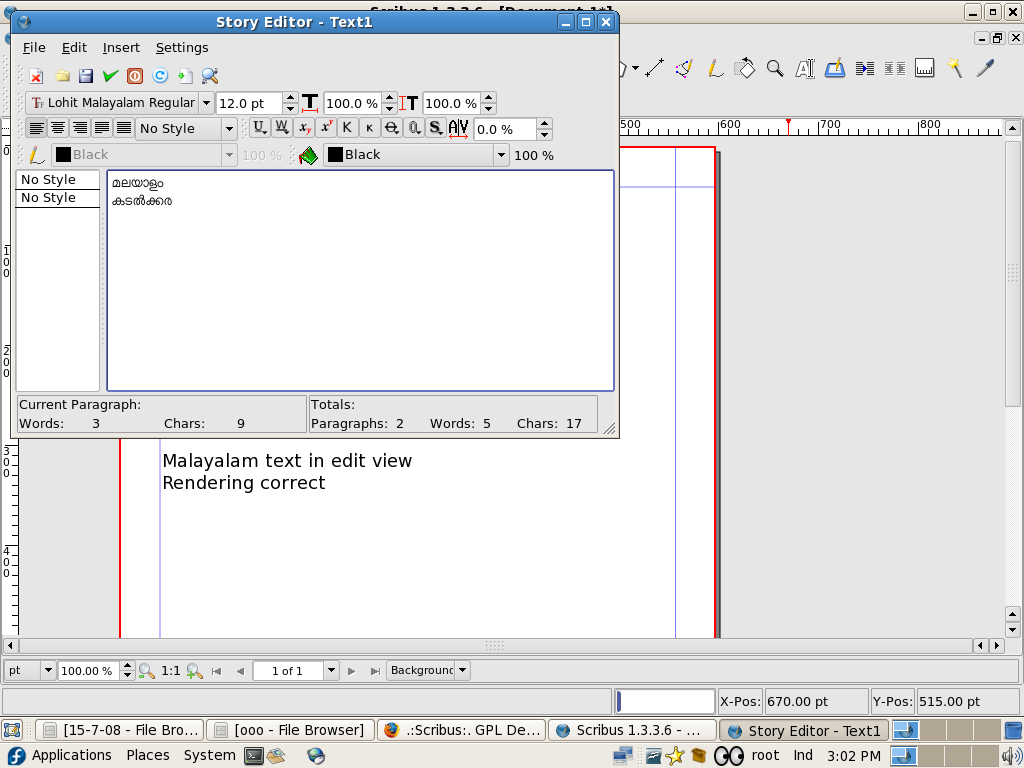This screenshot has height=768, width=1024.
Task: Open the Lohit Malayalam Regular font dropdown
Action: [206, 103]
